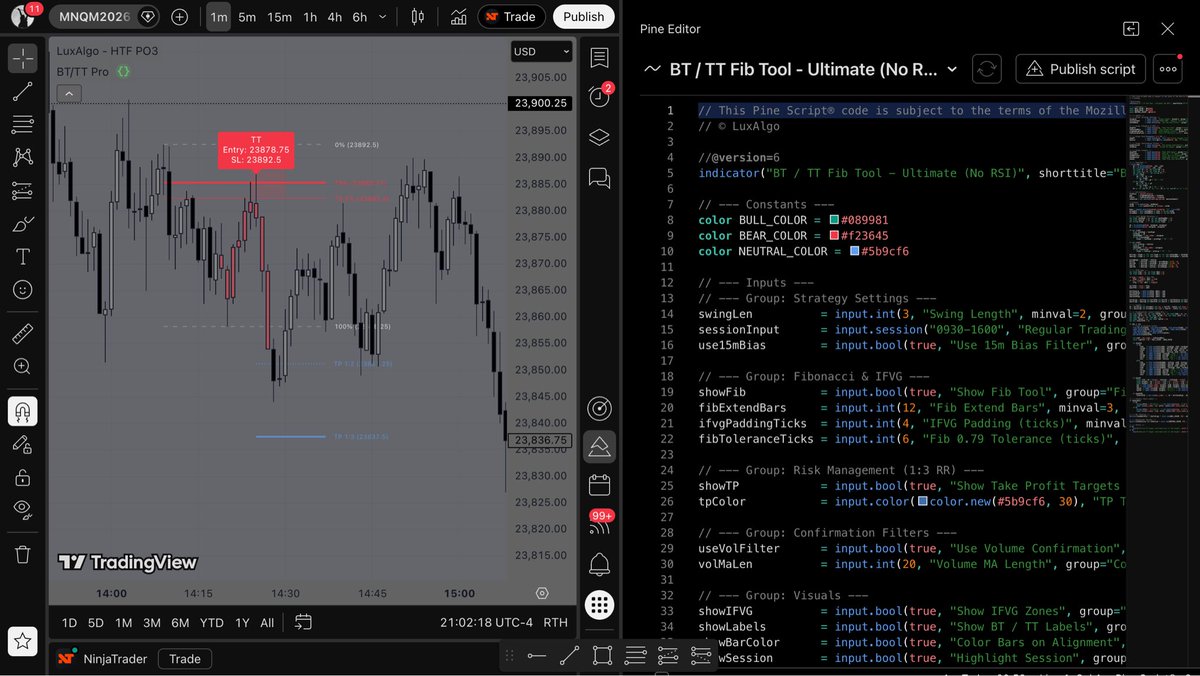Click the BEAR_COLOR red swatch #f23645

pyautogui.click(x=835, y=236)
